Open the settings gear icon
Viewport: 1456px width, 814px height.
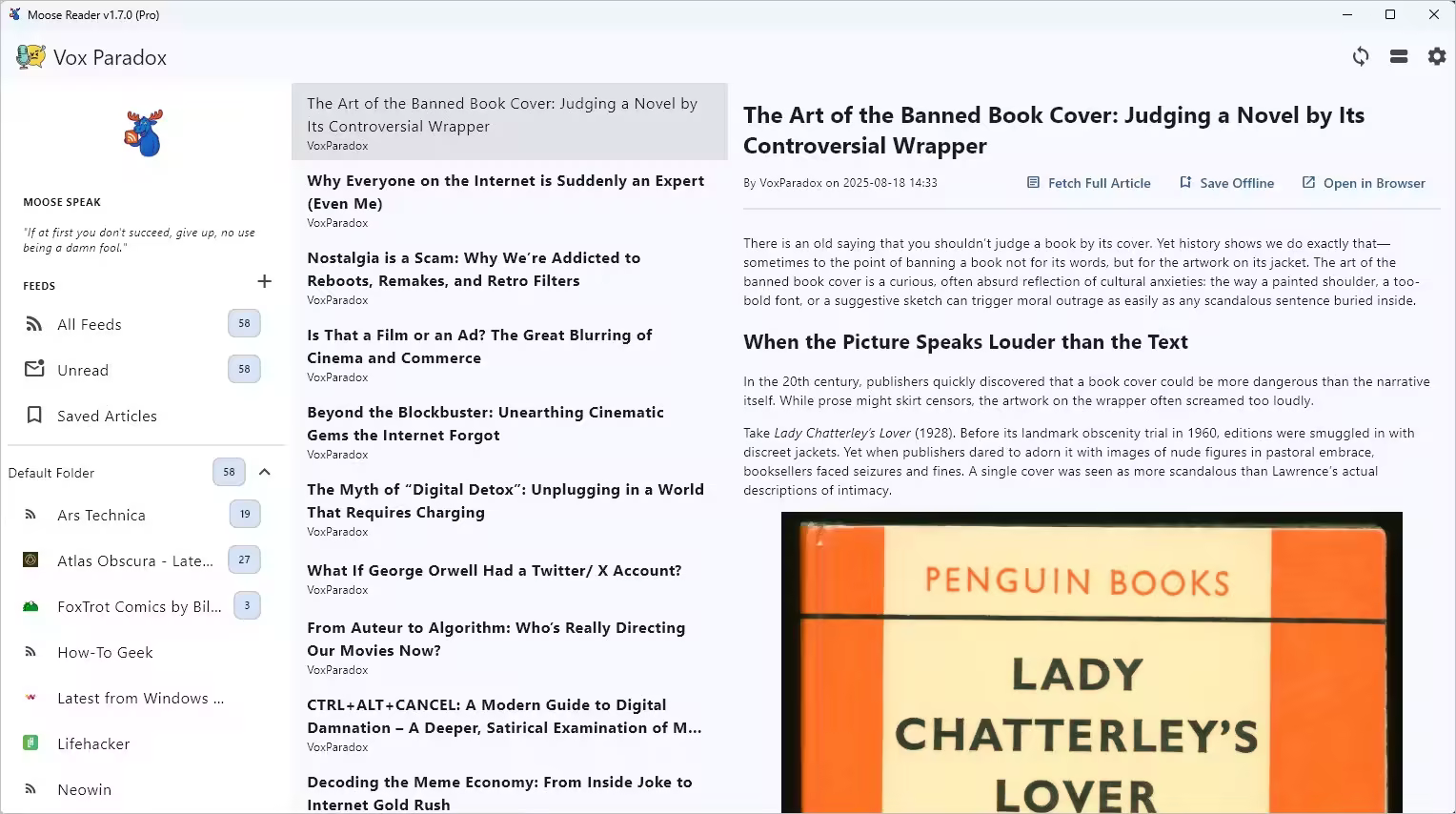1437,56
